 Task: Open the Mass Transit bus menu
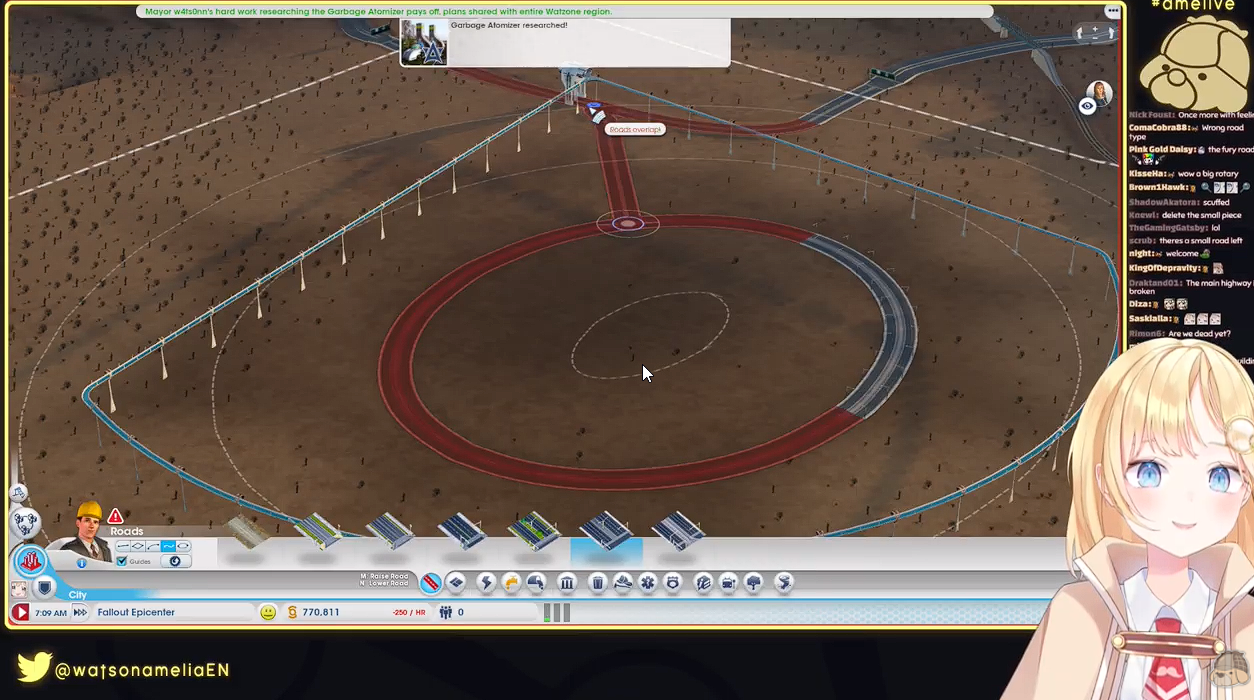pos(728,582)
